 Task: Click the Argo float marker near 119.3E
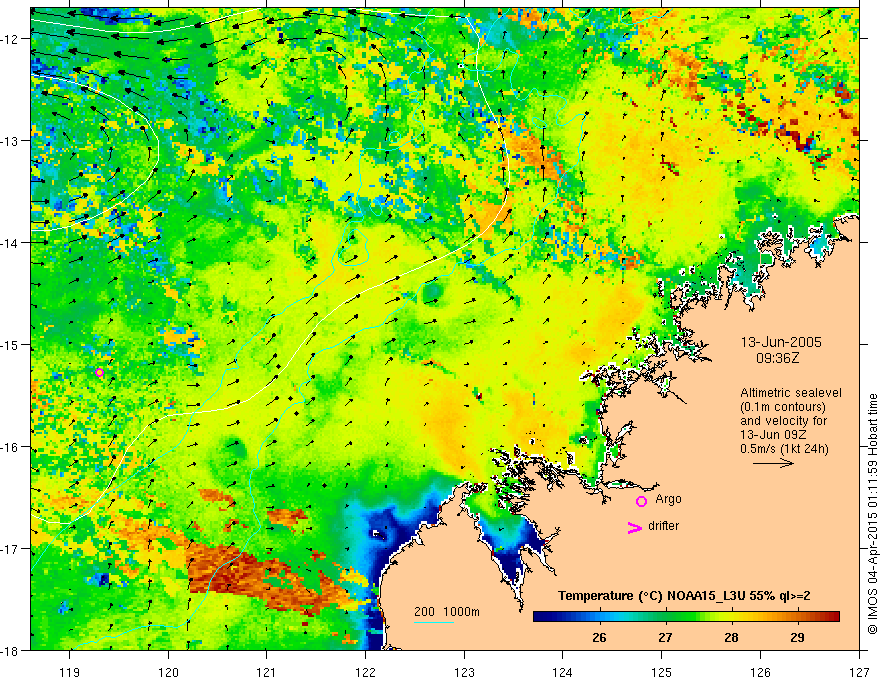coord(99,372)
